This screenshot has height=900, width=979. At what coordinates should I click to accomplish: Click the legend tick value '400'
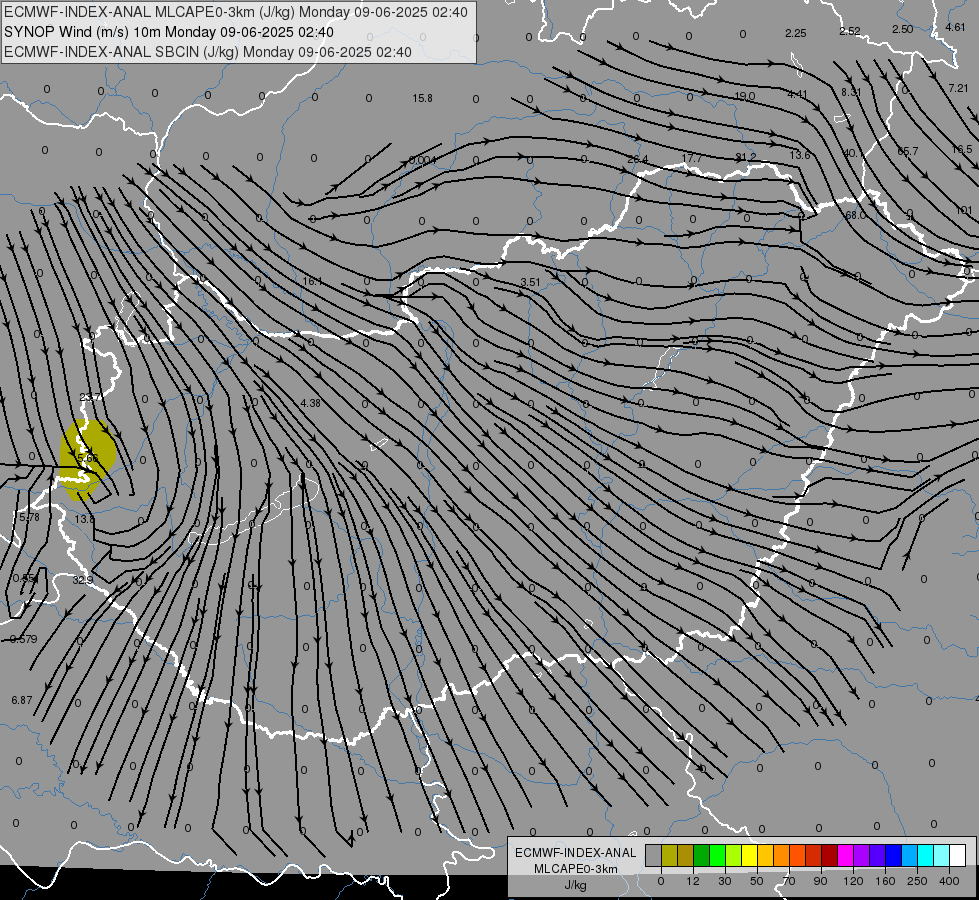click(x=949, y=881)
